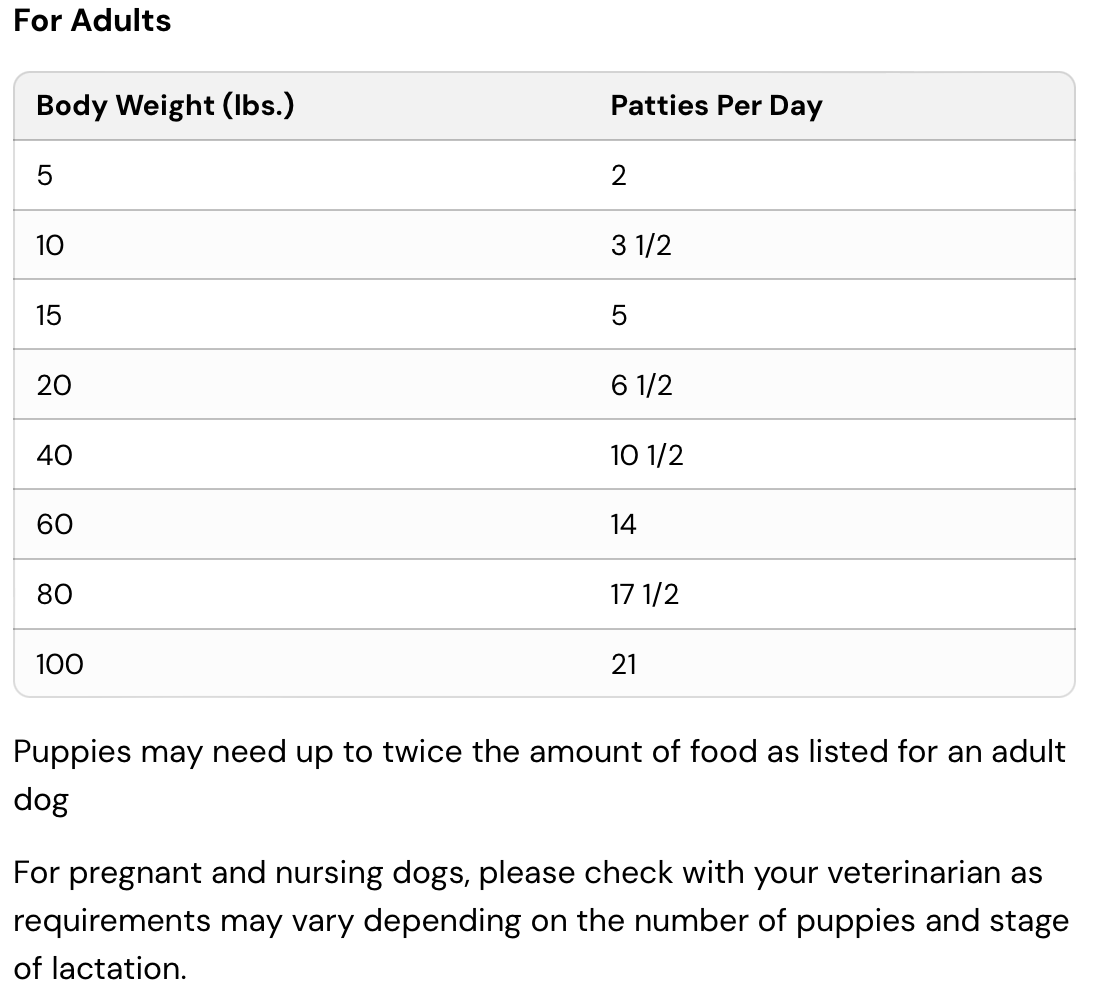Image resolution: width=1104 pixels, height=1006 pixels.
Task: Click the "For Adults" heading
Action: (x=92, y=21)
